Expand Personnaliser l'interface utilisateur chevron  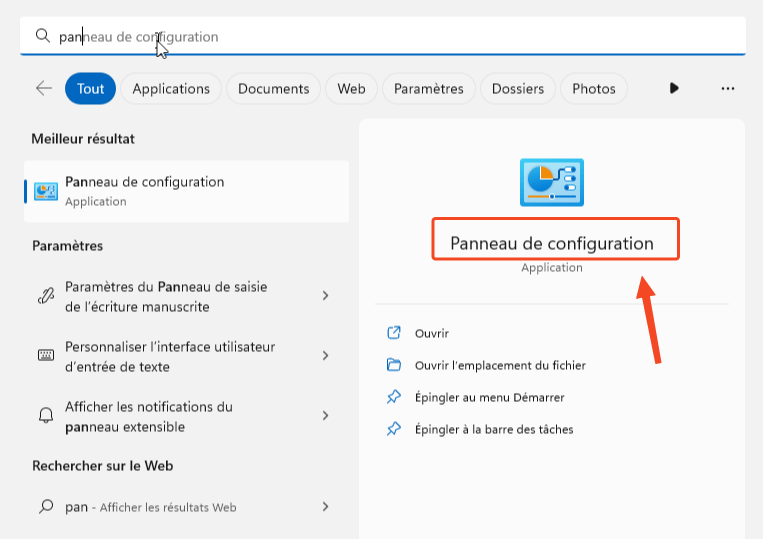click(x=326, y=356)
